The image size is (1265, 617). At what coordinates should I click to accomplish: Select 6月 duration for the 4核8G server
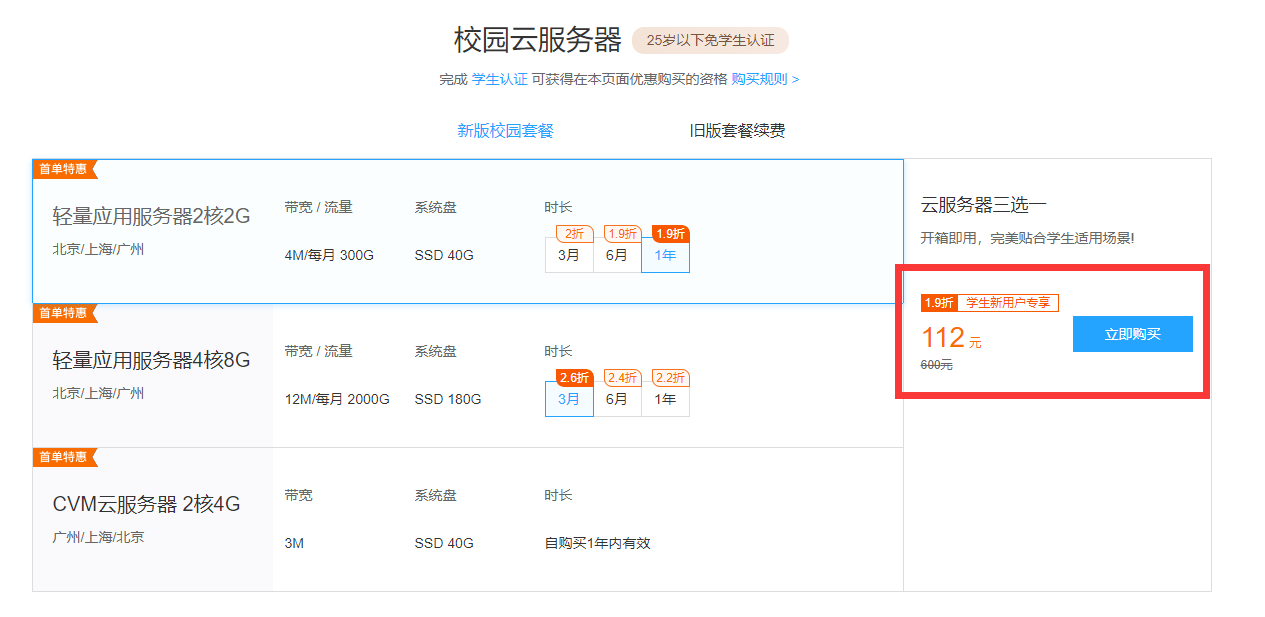[x=617, y=399]
